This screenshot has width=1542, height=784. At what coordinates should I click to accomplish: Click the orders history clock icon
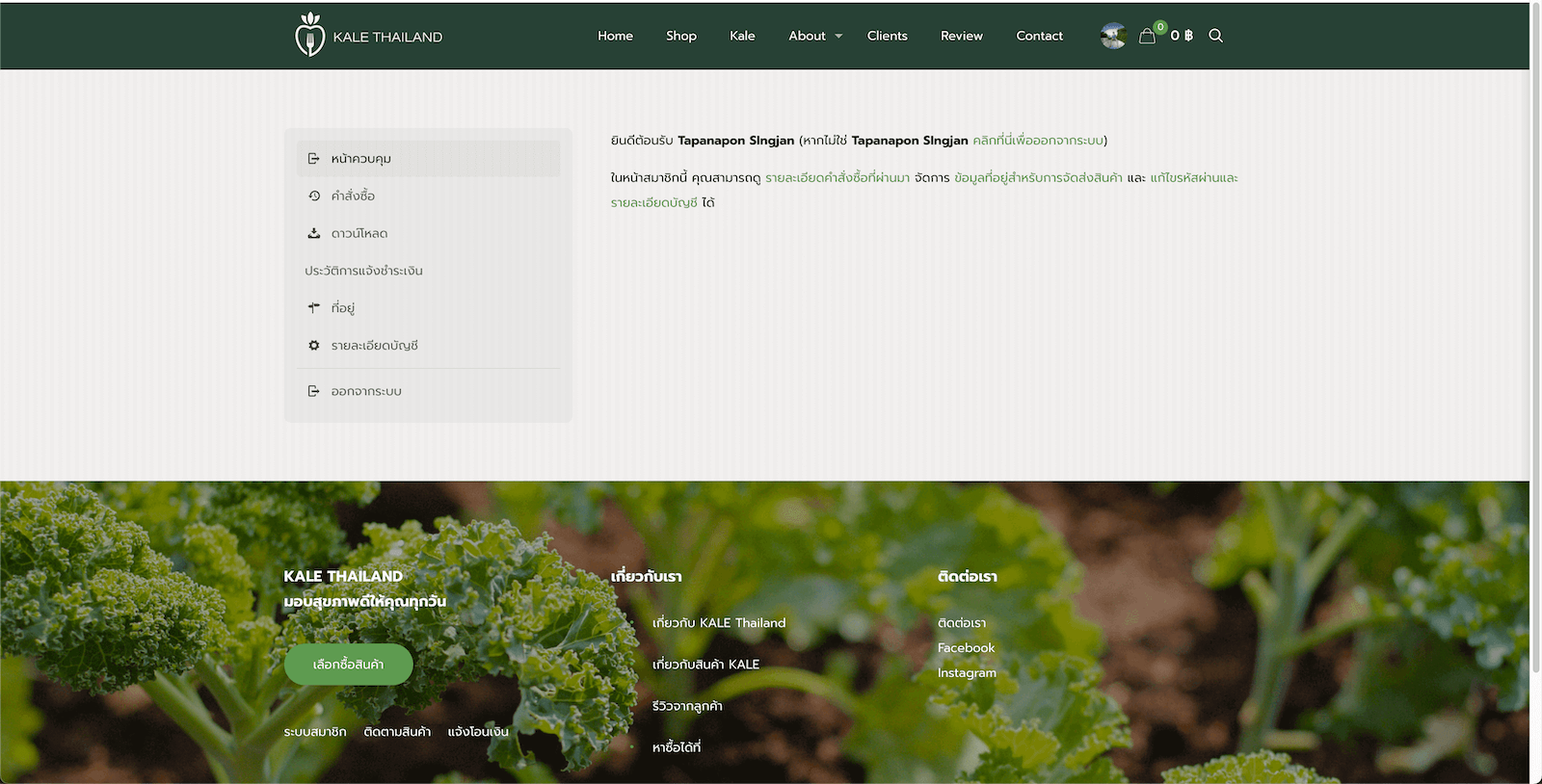coord(313,196)
